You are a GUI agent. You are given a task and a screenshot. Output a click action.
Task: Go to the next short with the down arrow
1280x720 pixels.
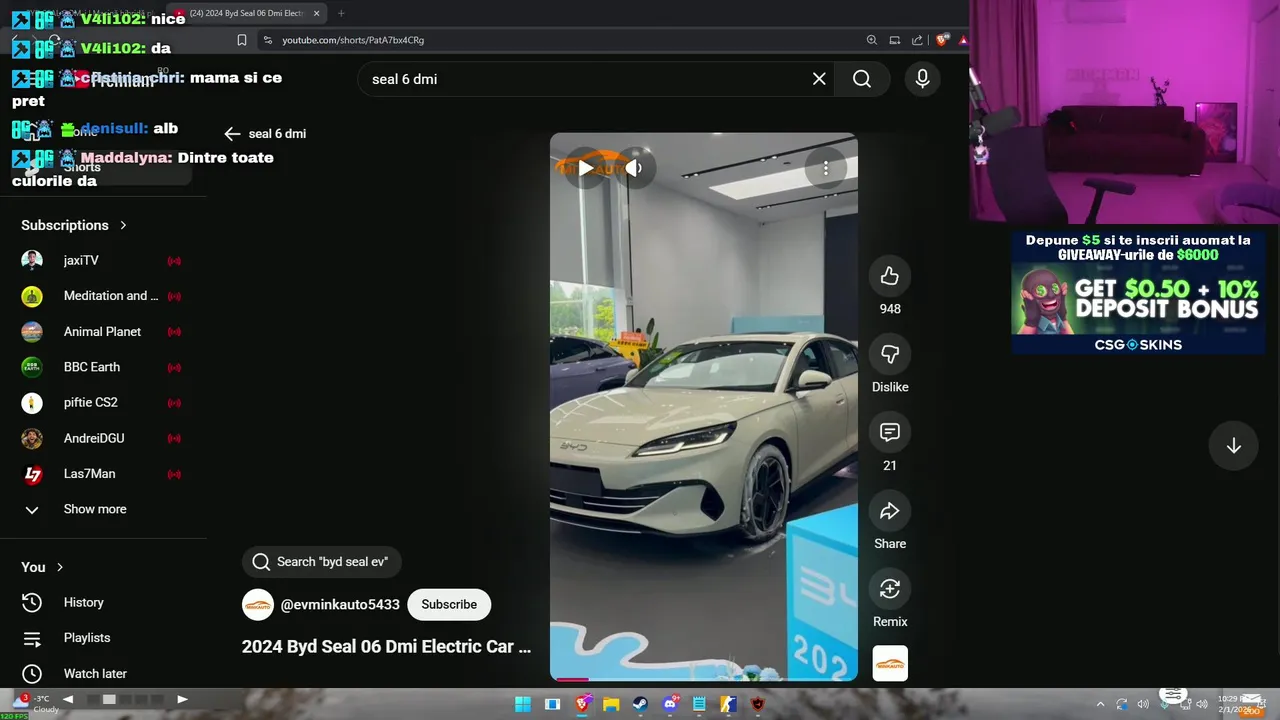pyautogui.click(x=1233, y=446)
